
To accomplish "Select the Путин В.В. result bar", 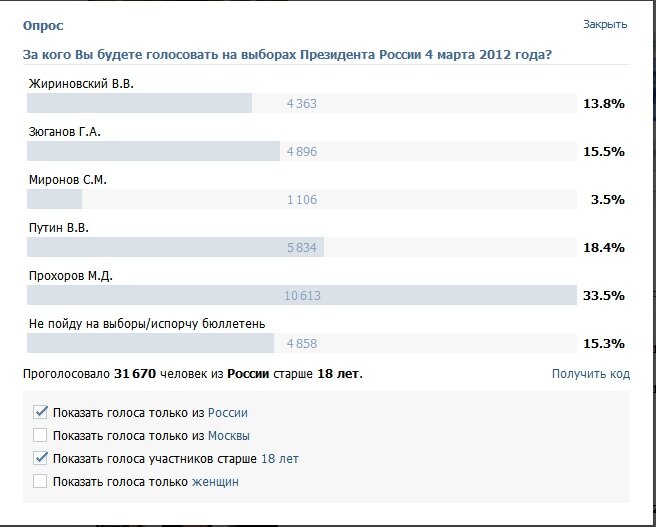I will pyautogui.click(x=301, y=248).
